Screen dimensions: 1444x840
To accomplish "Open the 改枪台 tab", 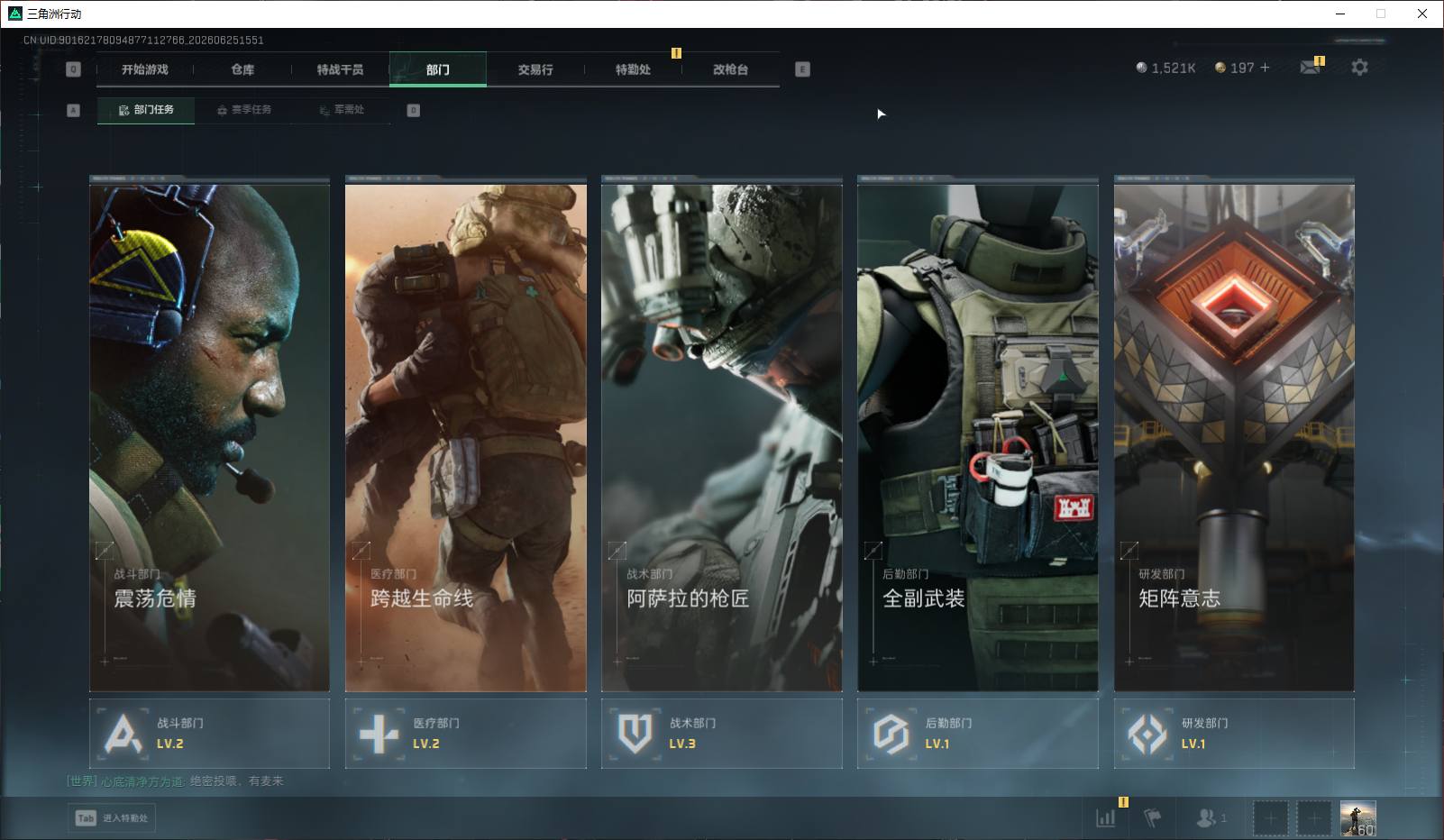I will pos(730,69).
